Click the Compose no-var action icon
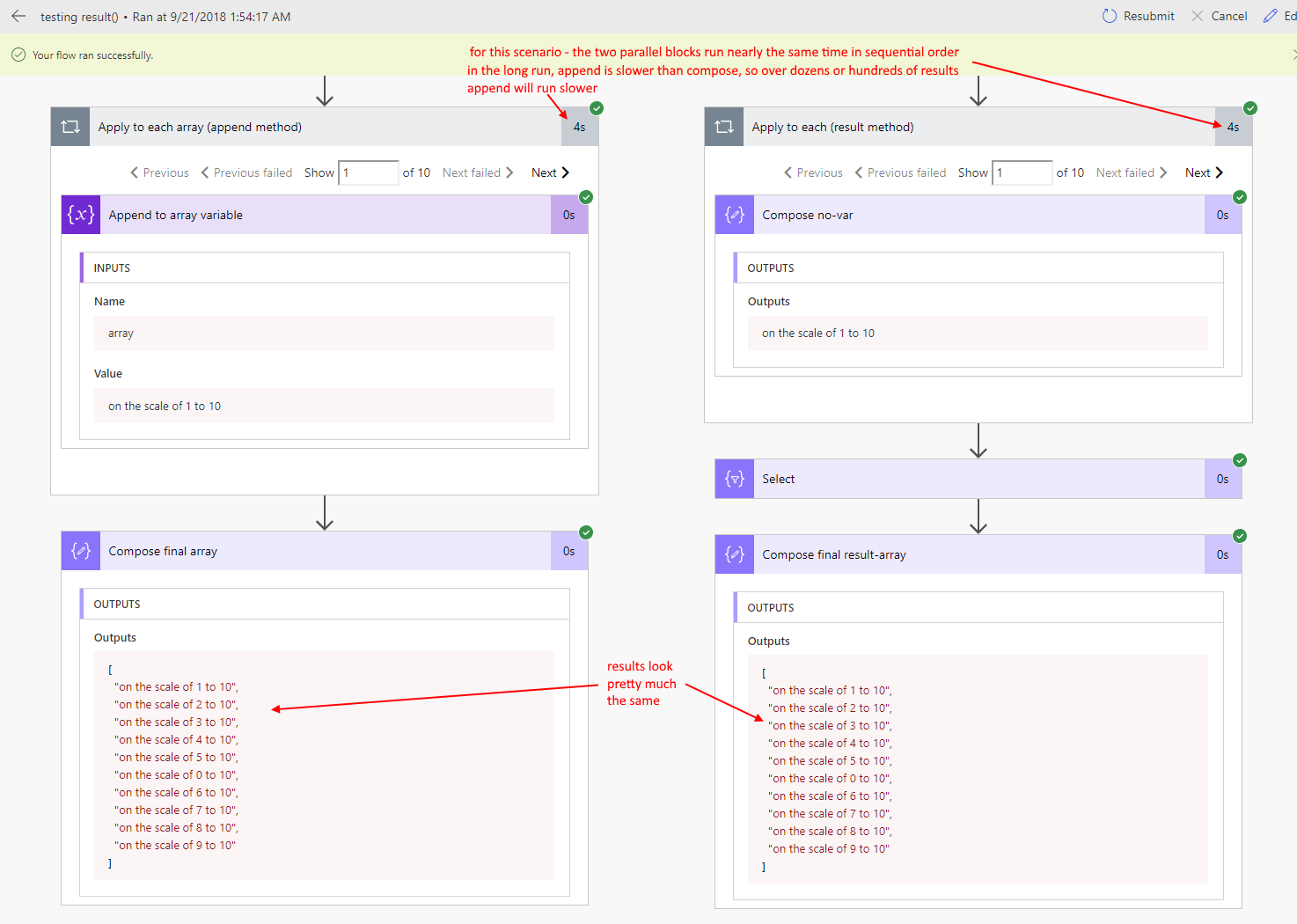Screen dimensions: 1297x924 735,215
